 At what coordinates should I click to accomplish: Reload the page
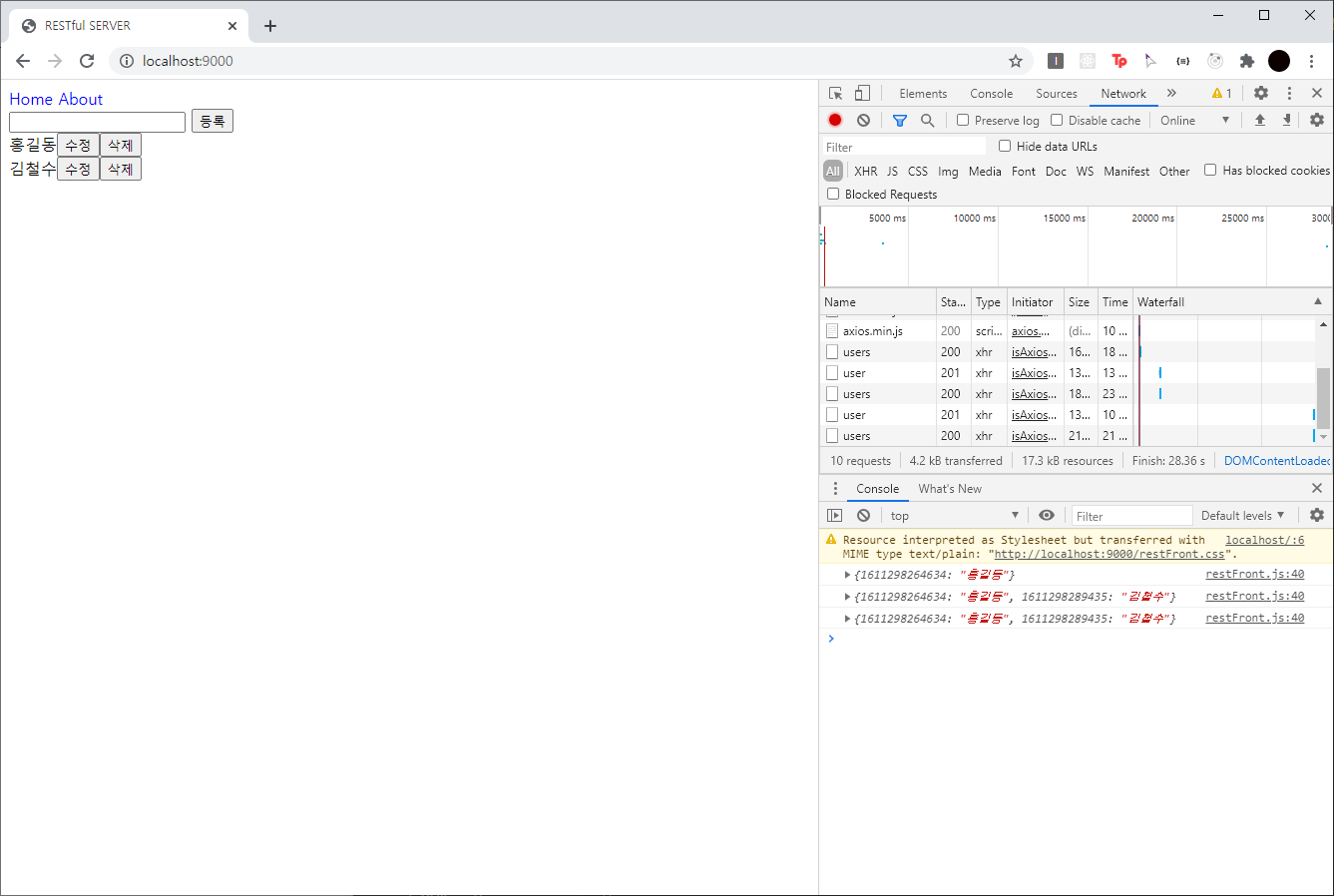pyautogui.click(x=87, y=61)
